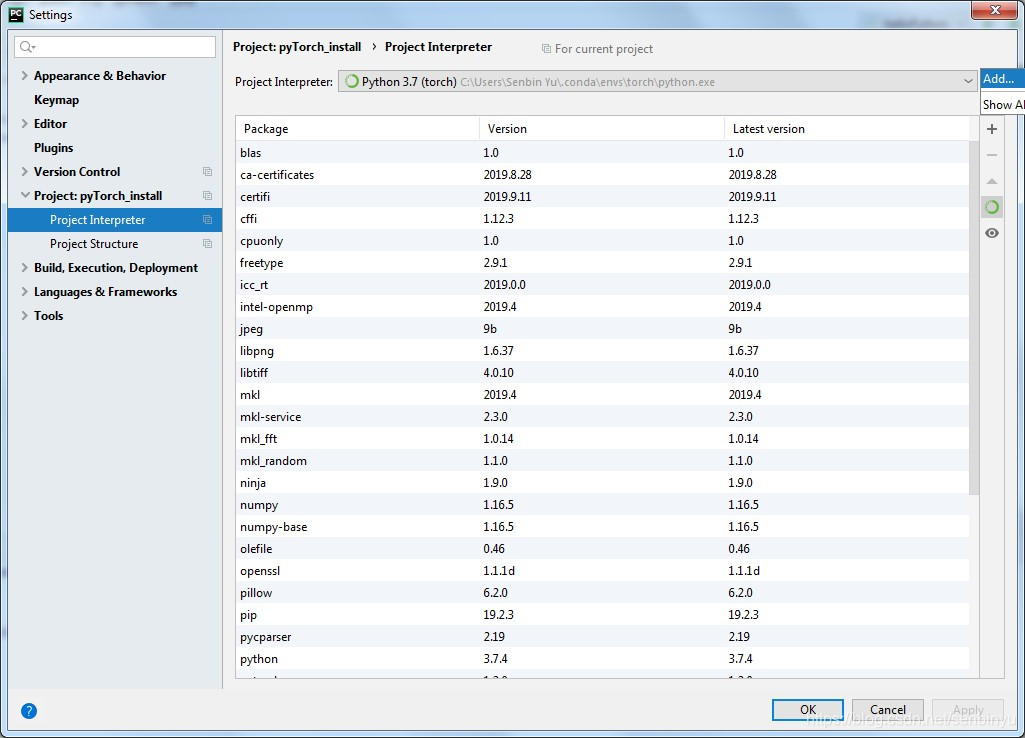
Task: Open the Project Interpreter dropdown
Action: [x=658, y=82]
